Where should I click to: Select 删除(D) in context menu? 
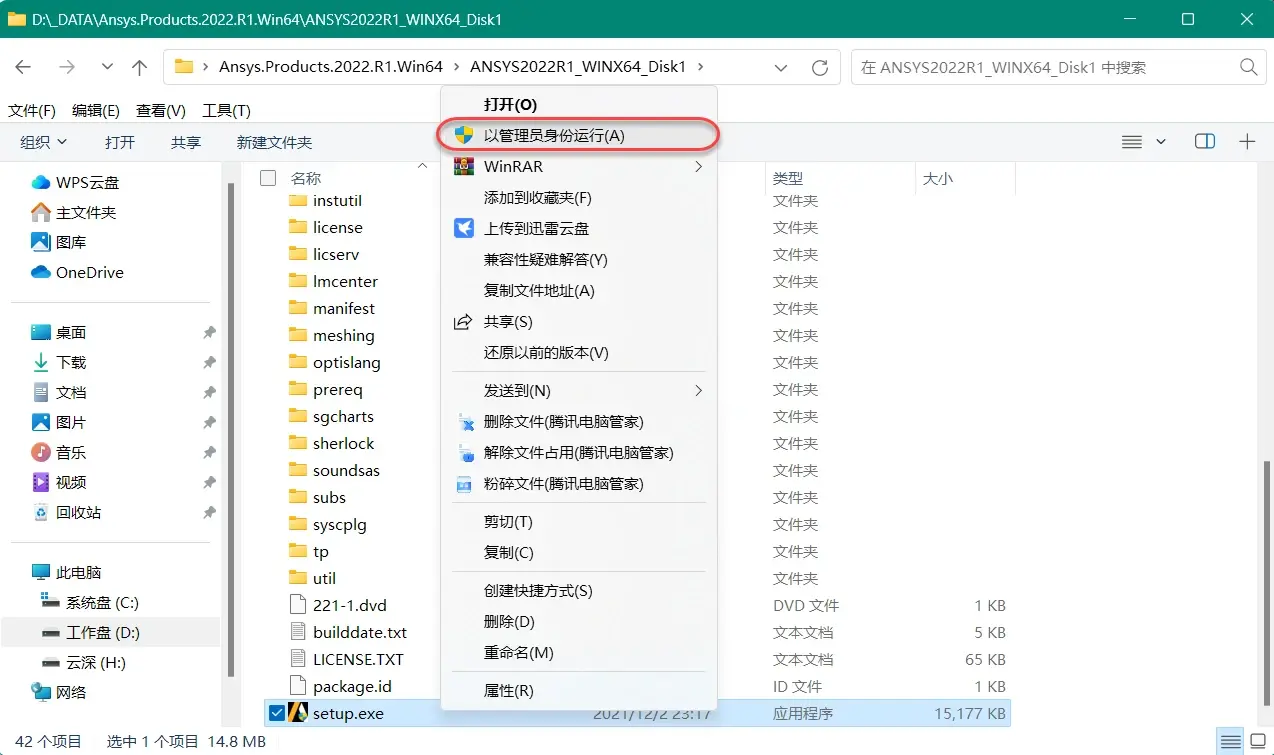click(x=578, y=621)
